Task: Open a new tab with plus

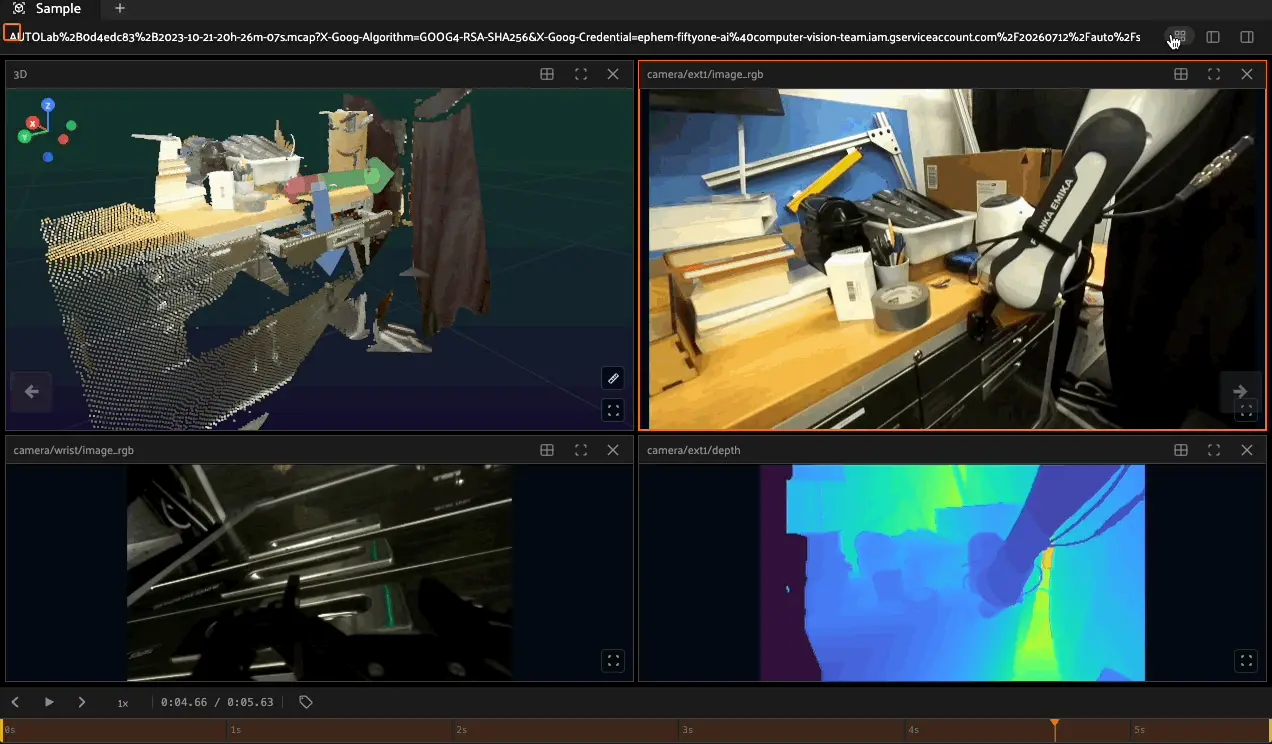Action: point(120,8)
